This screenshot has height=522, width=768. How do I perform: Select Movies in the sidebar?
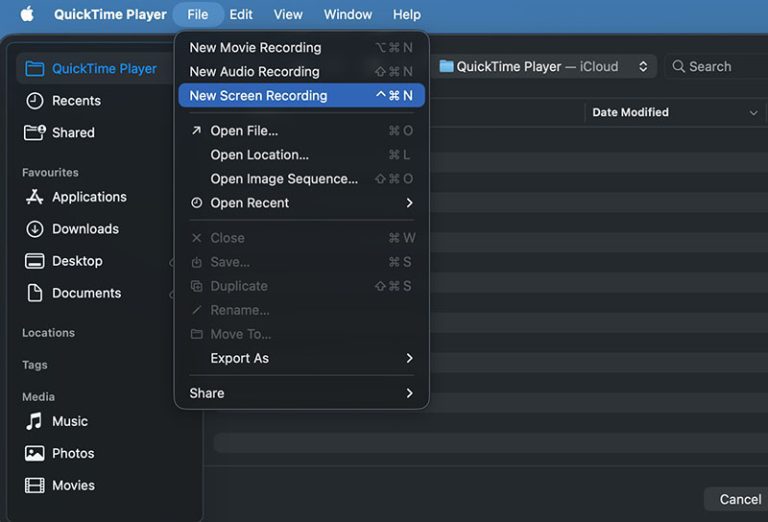pyautogui.click(x=73, y=485)
